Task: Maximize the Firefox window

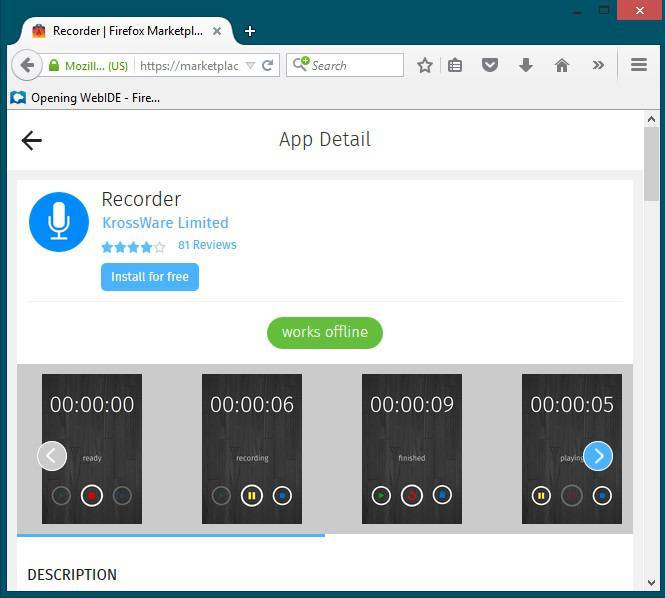Action: [604, 10]
